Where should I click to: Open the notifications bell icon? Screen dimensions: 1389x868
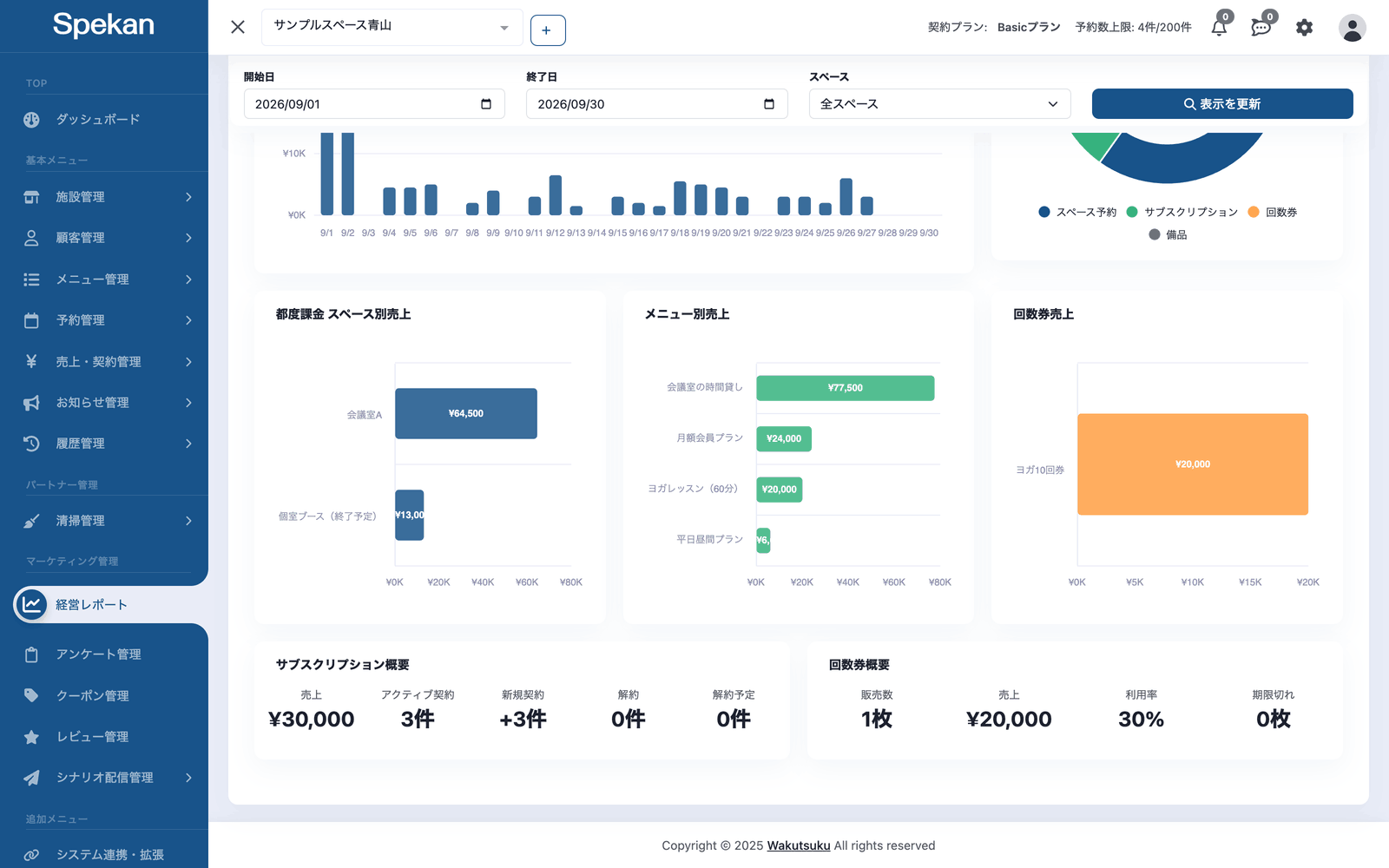click(1219, 27)
